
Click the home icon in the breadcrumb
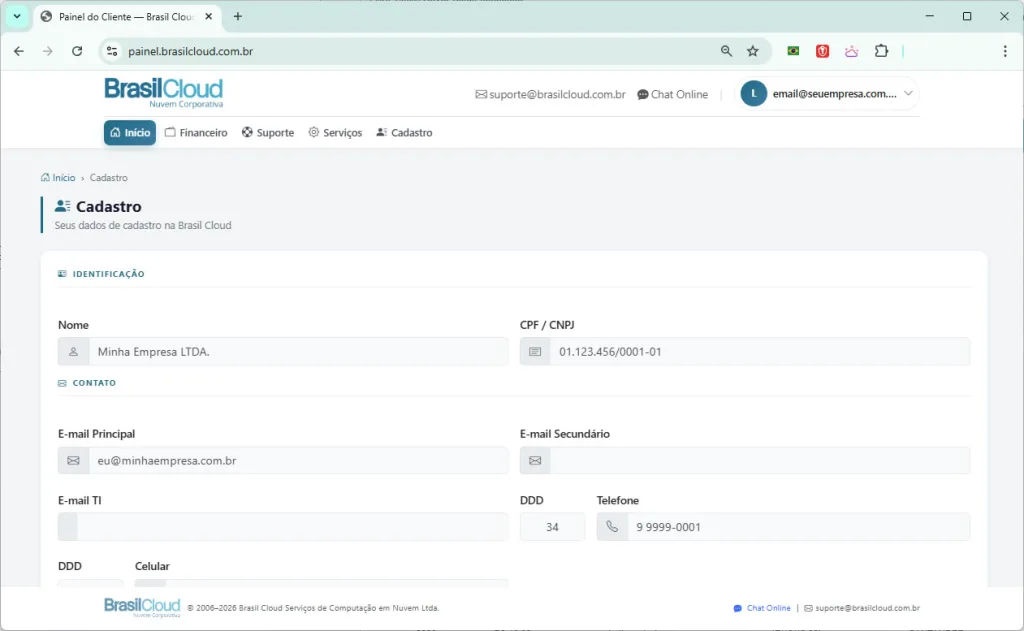[x=45, y=177]
